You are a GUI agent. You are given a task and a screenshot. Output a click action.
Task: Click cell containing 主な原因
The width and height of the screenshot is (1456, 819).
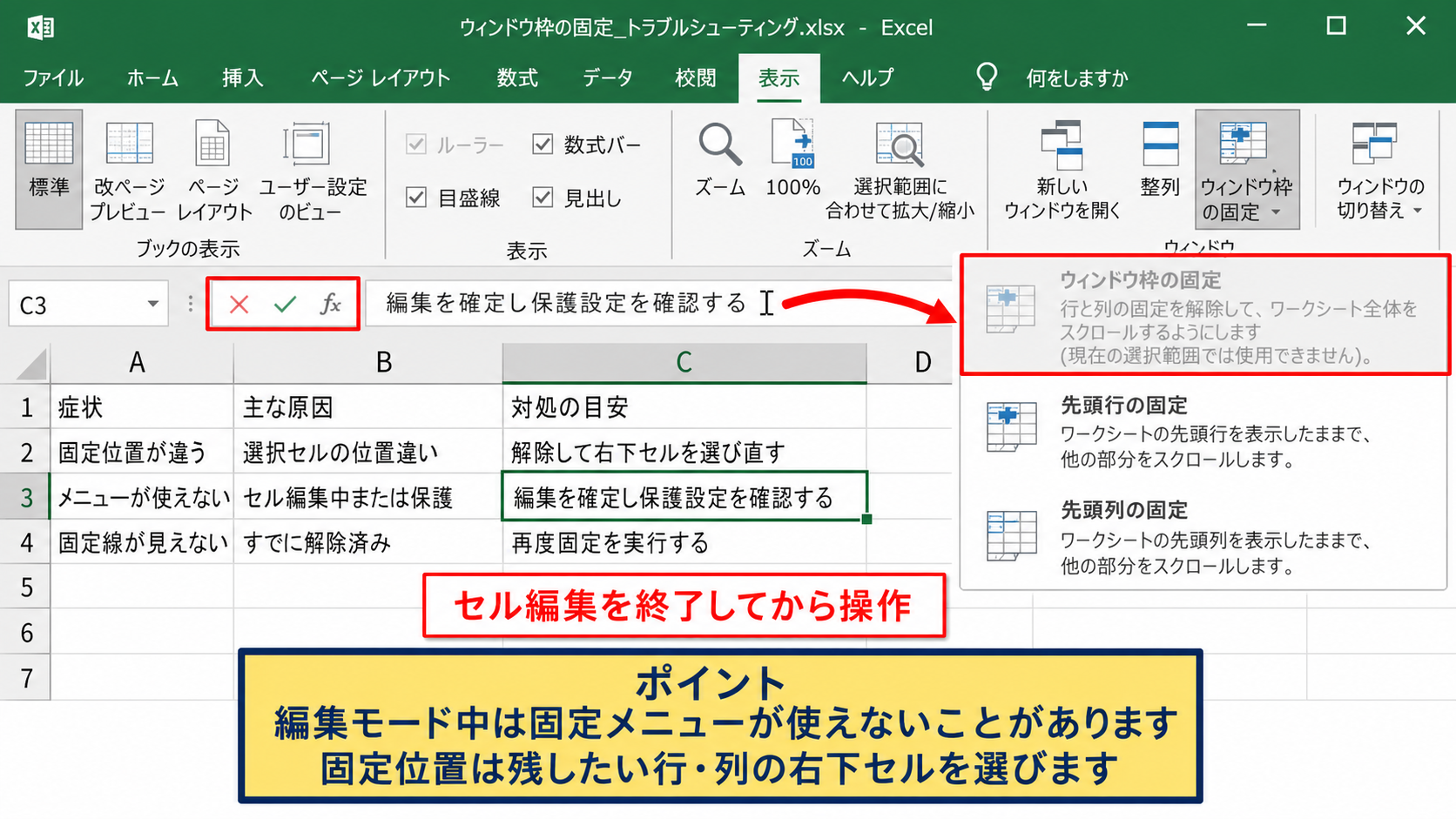coord(367,406)
